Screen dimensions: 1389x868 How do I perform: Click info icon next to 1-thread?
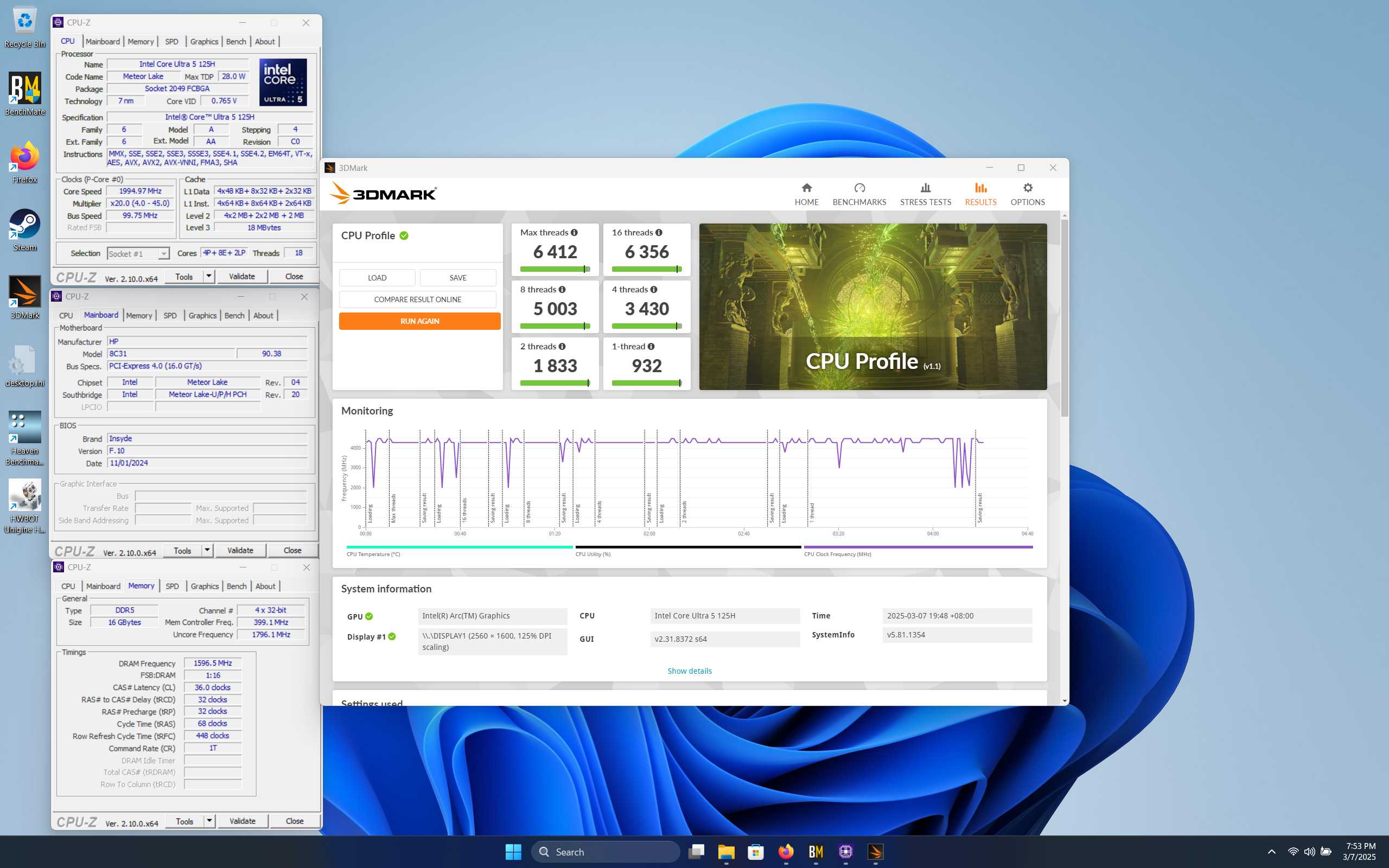click(651, 346)
